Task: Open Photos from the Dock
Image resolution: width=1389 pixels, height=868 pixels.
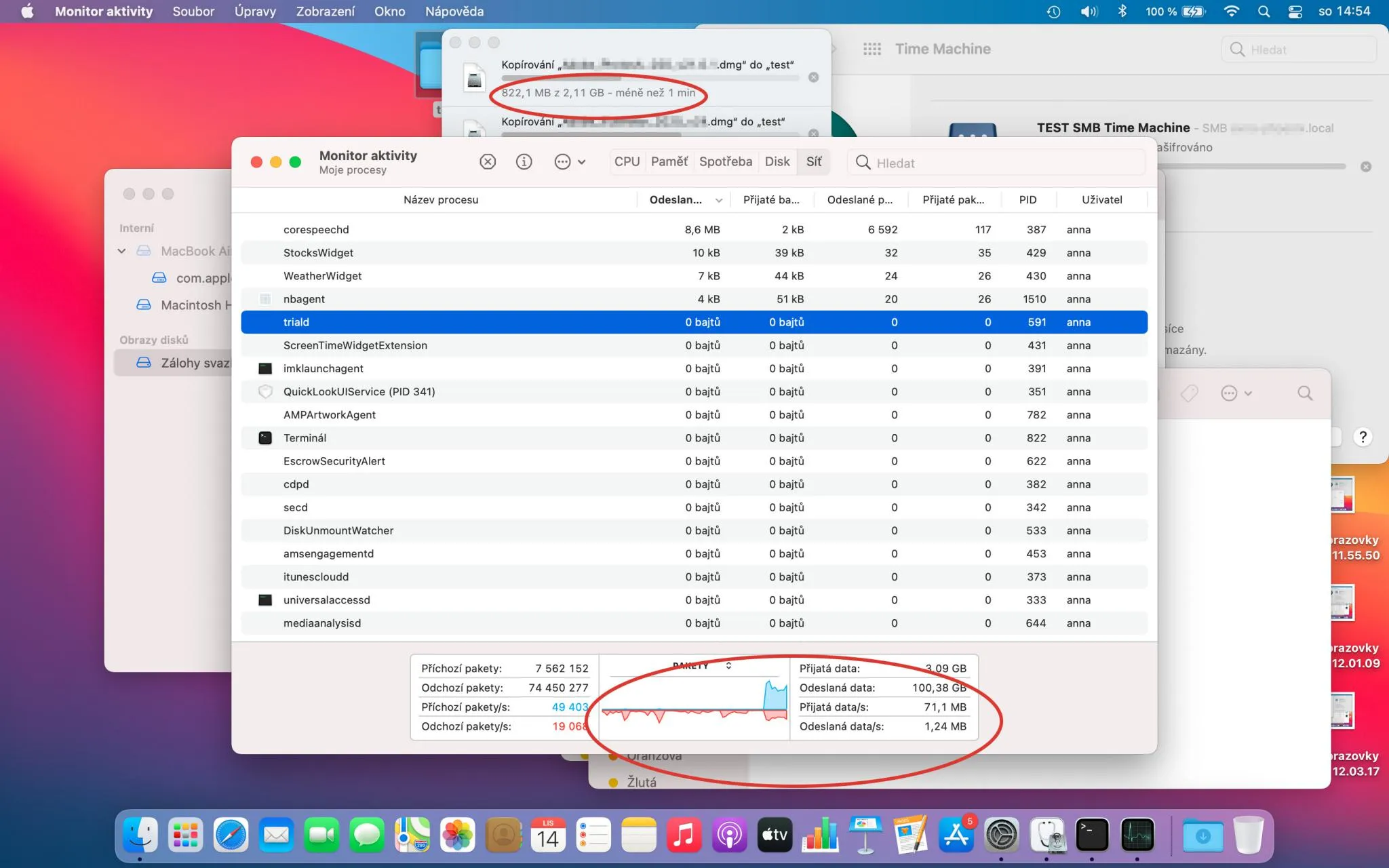Action: click(x=458, y=835)
